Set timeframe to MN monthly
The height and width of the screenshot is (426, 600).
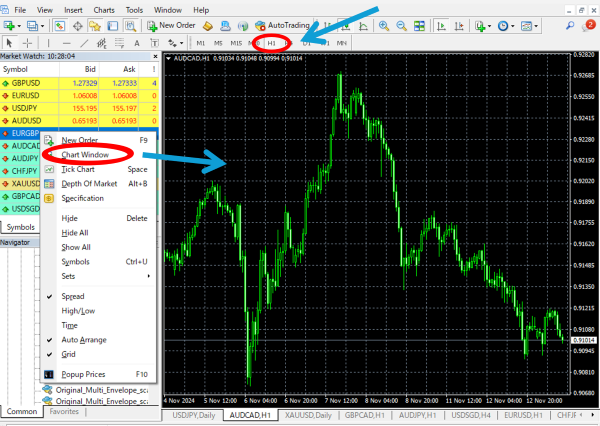coord(341,43)
